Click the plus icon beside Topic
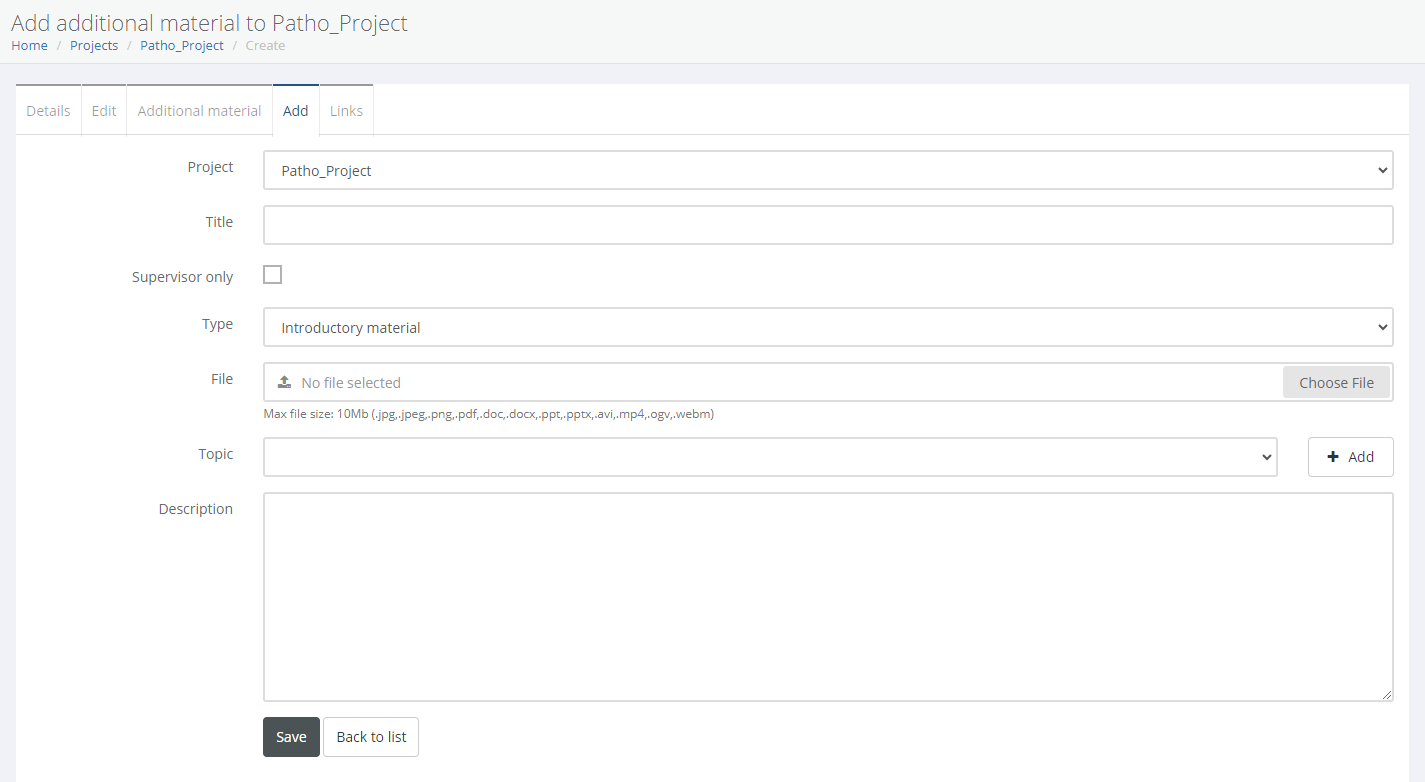The height and width of the screenshot is (782, 1425). [x=1332, y=457]
